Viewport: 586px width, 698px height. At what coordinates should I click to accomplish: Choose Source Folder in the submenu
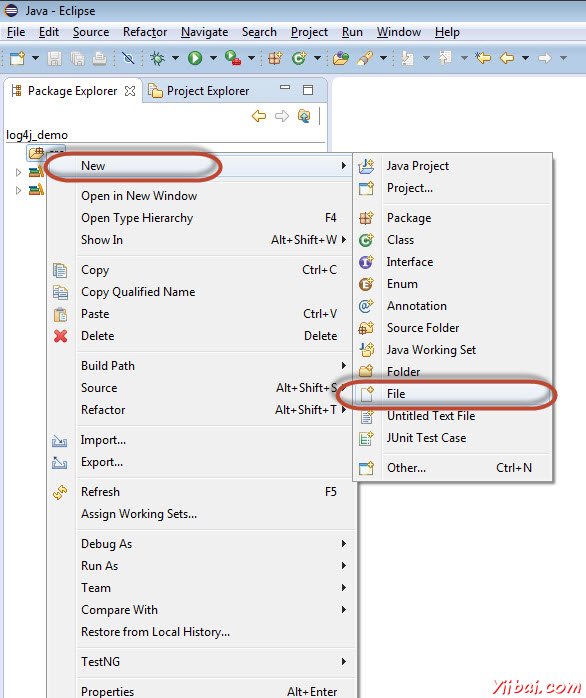pyautogui.click(x=453, y=328)
